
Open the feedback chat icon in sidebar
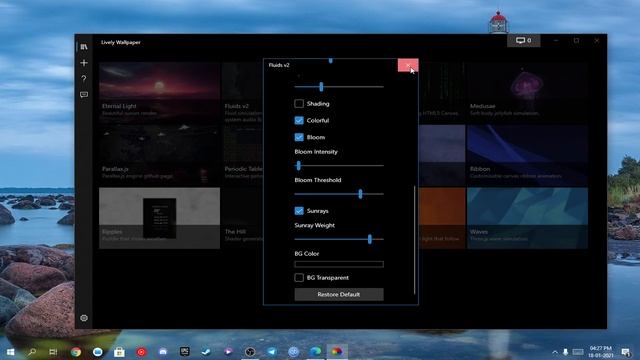(84, 95)
